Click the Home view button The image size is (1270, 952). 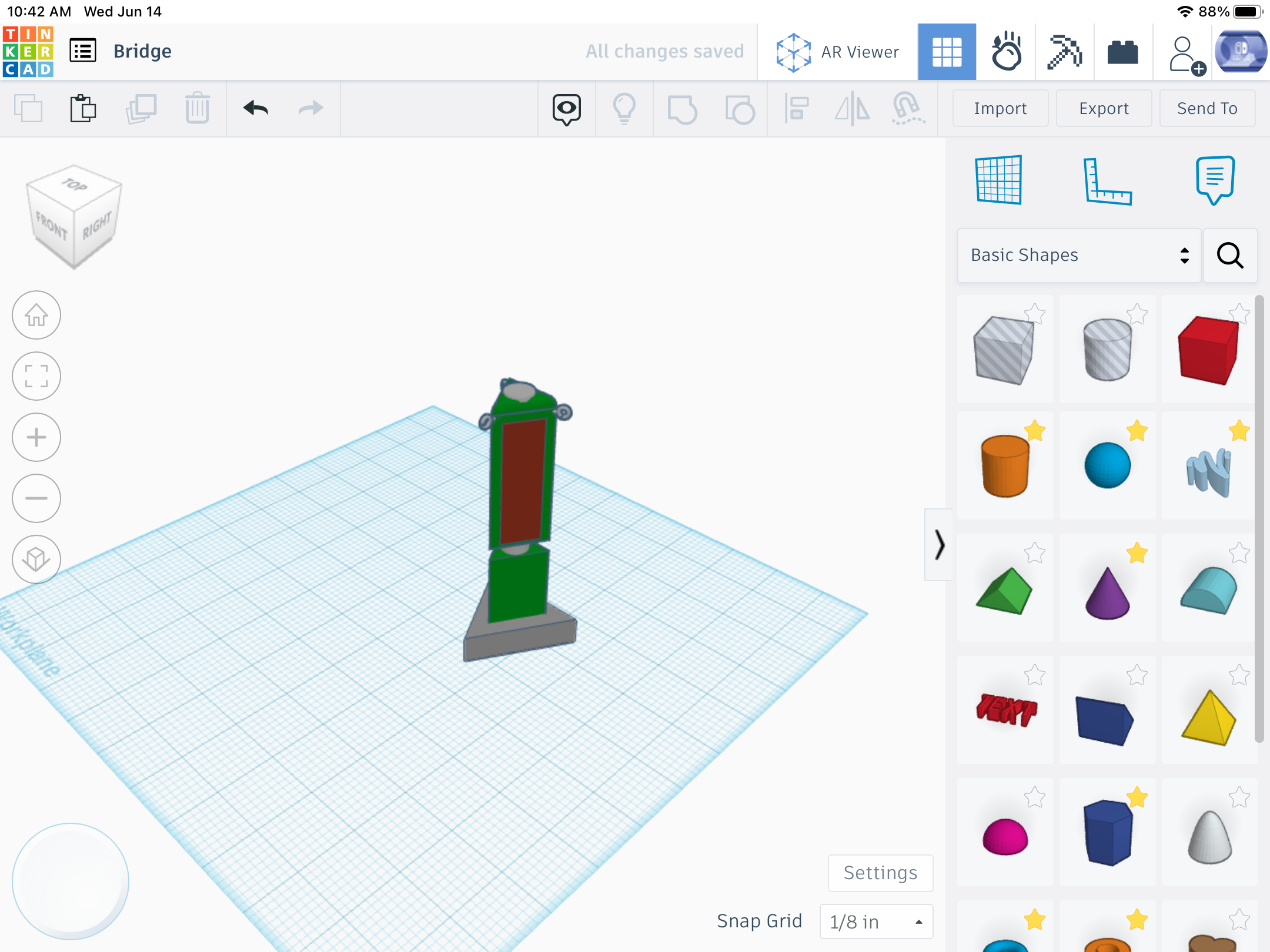click(x=36, y=316)
